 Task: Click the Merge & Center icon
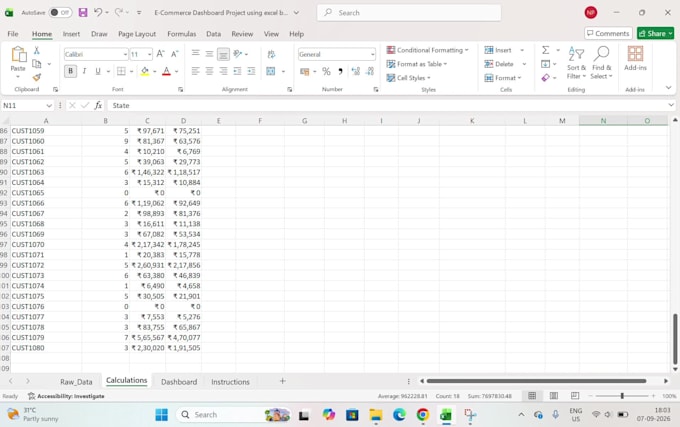[271, 71]
